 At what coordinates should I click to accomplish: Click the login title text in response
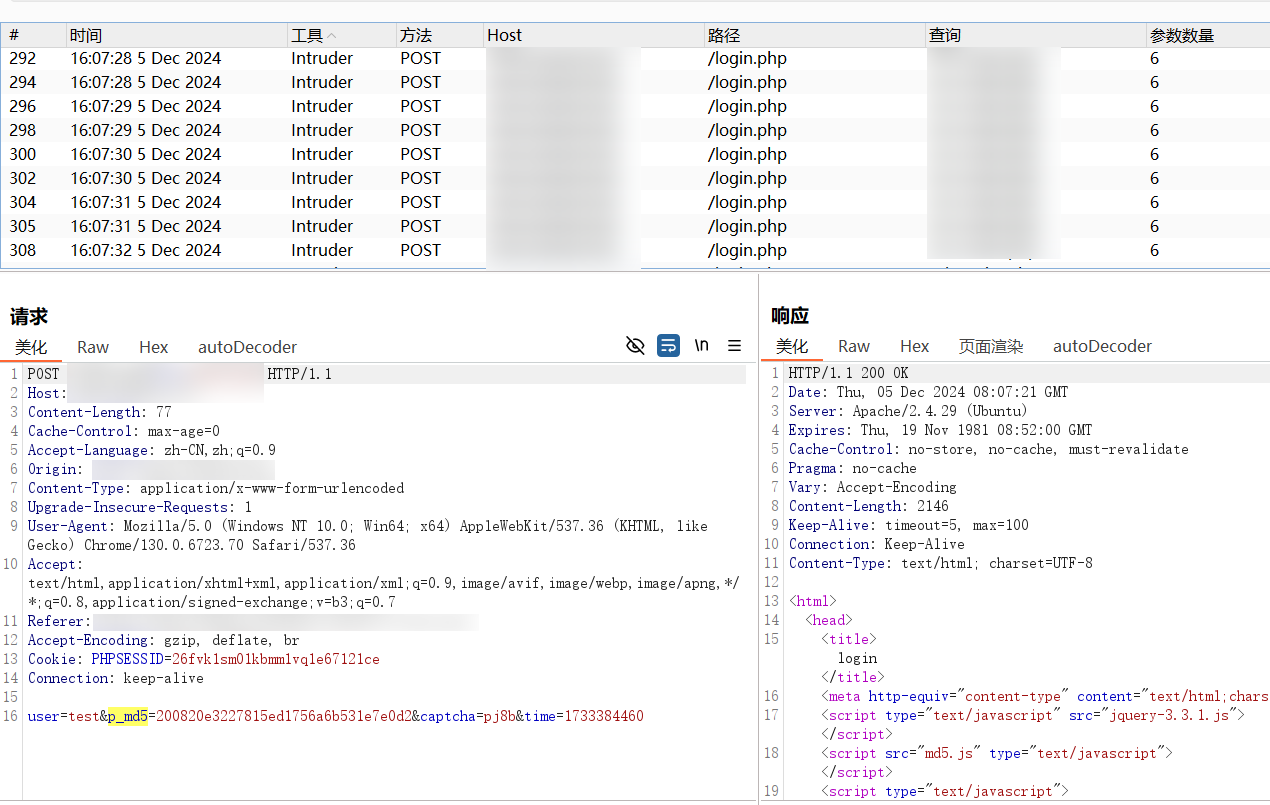[857, 658]
